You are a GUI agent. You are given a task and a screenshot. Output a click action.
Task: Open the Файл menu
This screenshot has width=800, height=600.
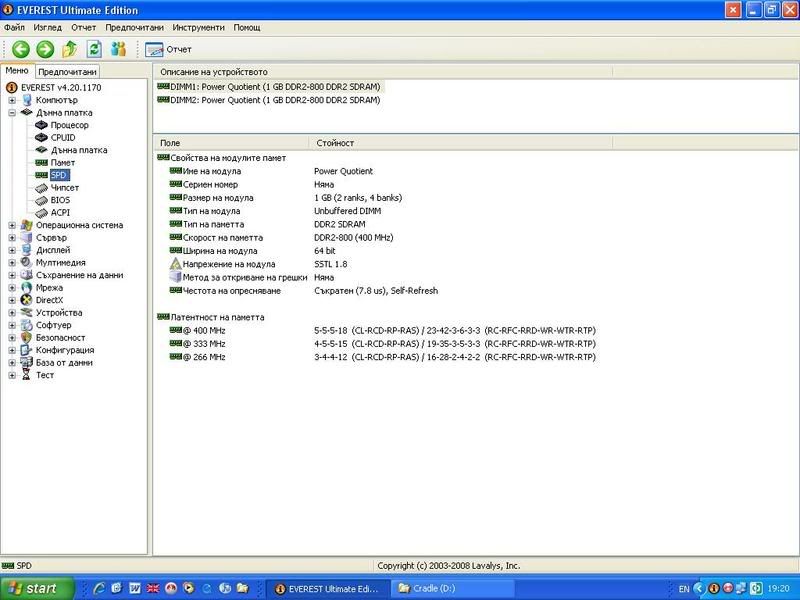[x=14, y=27]
